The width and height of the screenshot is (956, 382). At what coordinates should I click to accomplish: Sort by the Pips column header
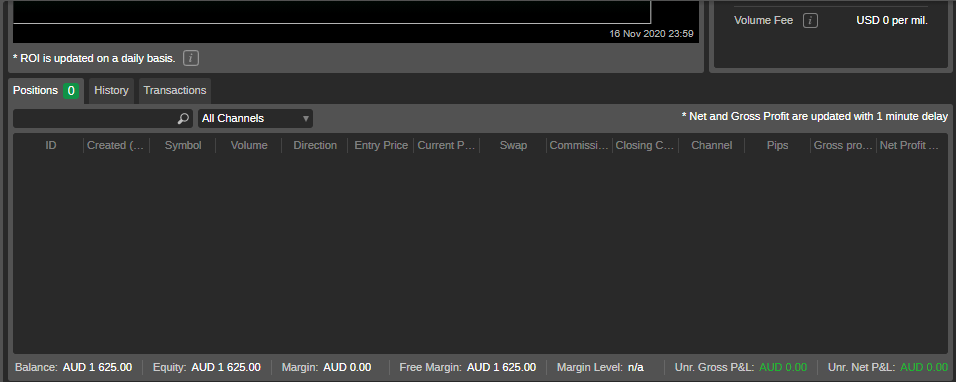(x=777, y=146)
